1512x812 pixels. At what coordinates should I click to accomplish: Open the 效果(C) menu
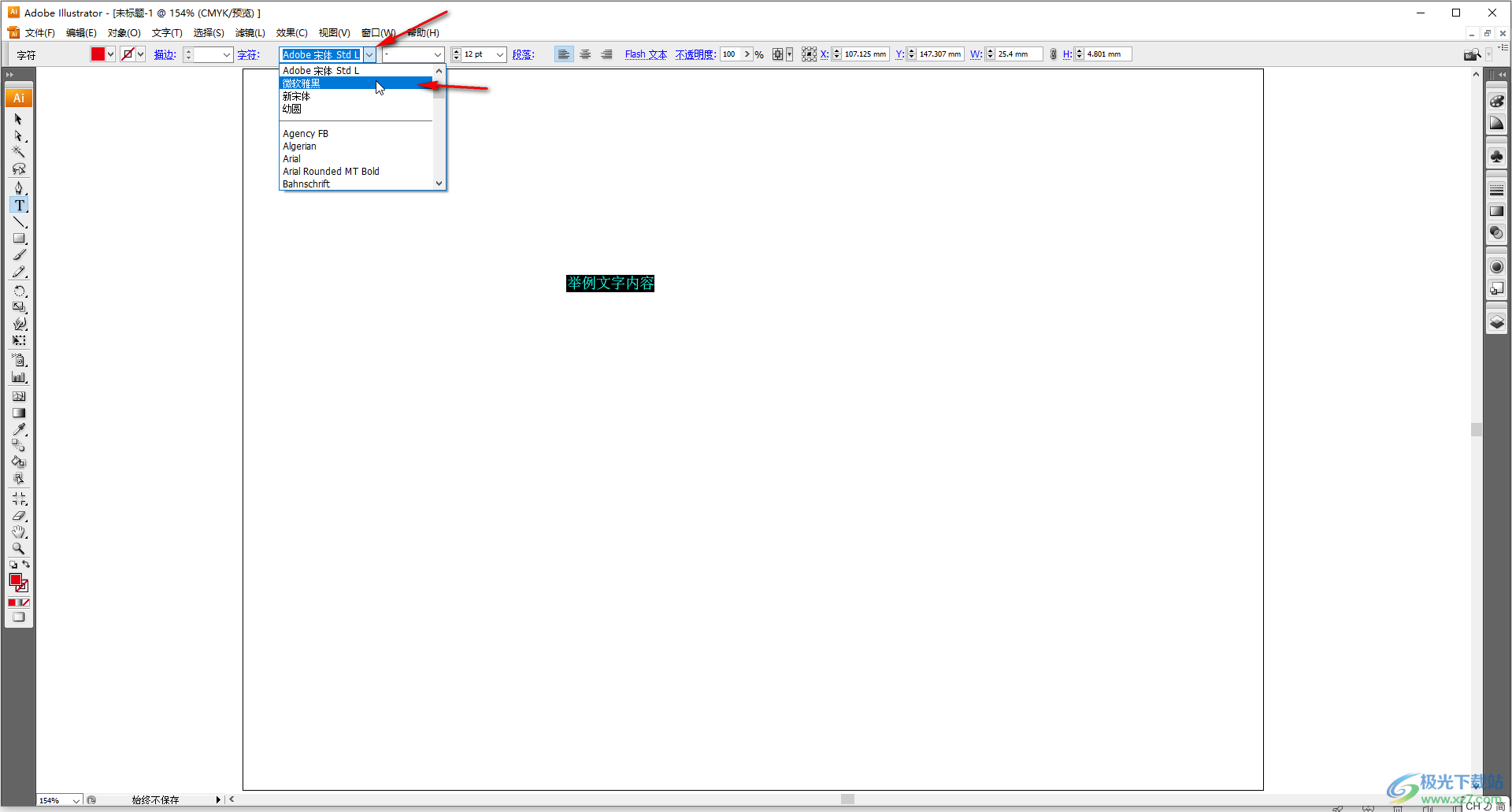point(291,33)
